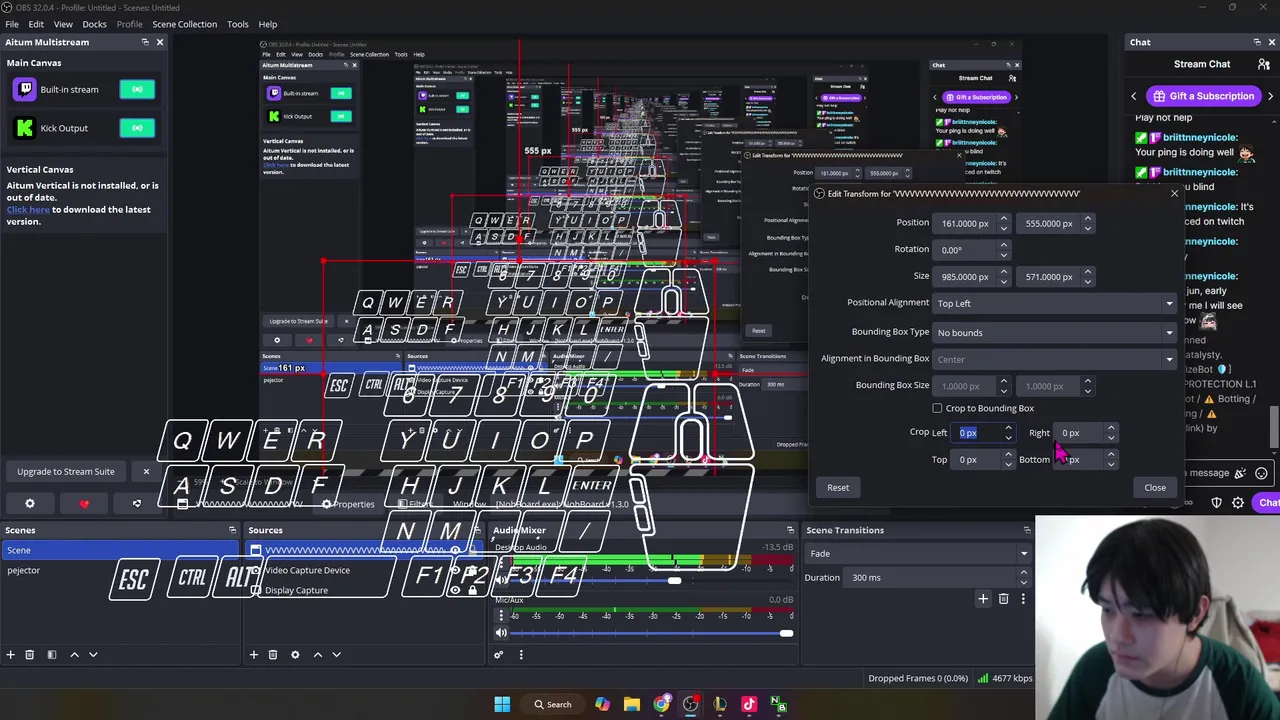1280x720 pixels.
Task: Float the Aitum Multistream dock
Action: coord(145,42)
